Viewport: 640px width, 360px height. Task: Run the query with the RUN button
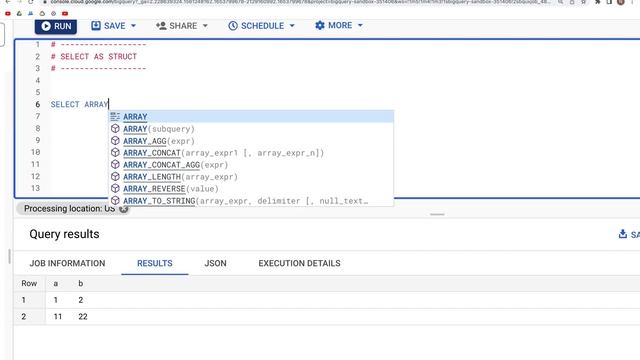[56, 26]
